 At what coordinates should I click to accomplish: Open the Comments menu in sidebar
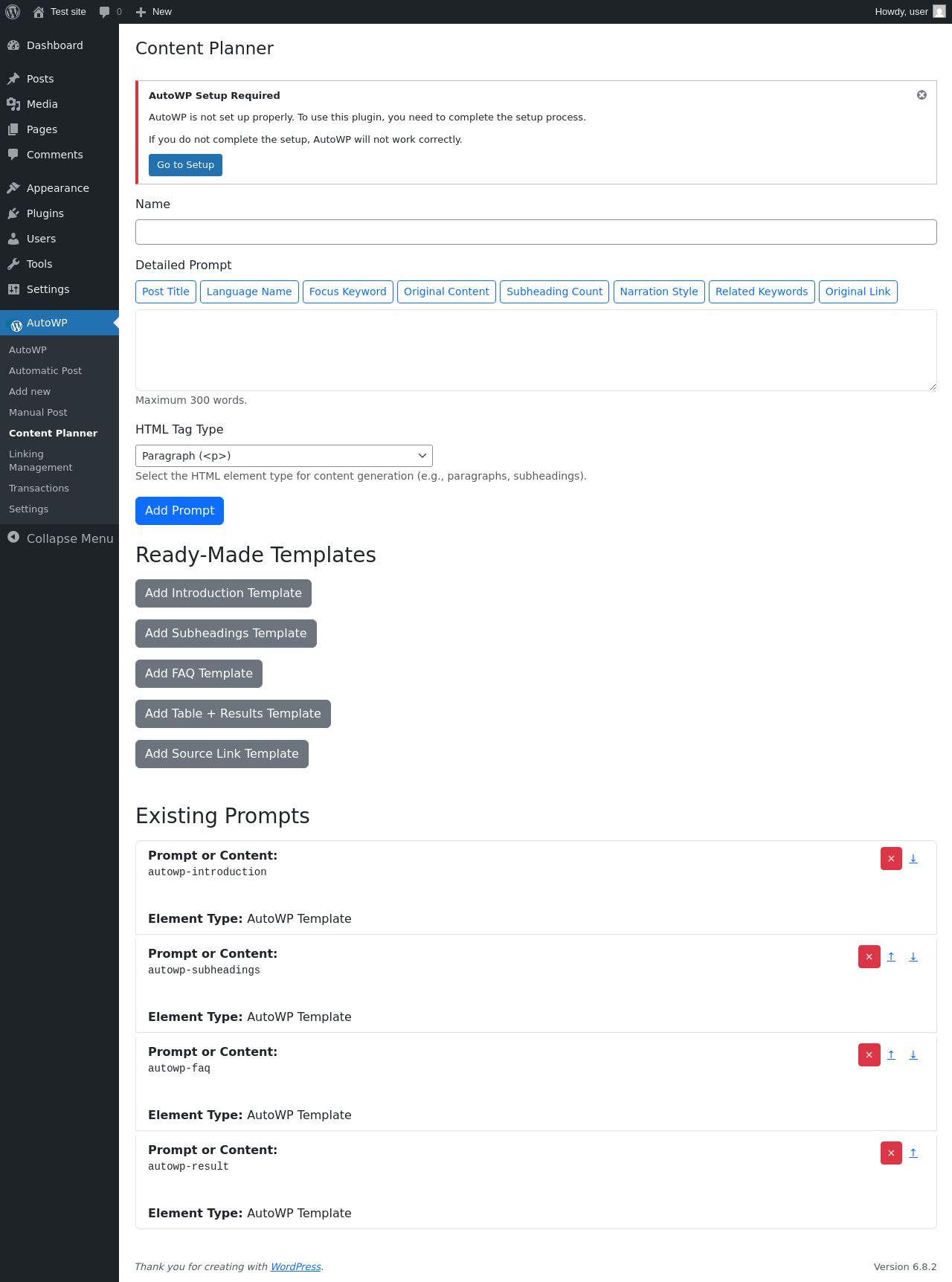59,155
